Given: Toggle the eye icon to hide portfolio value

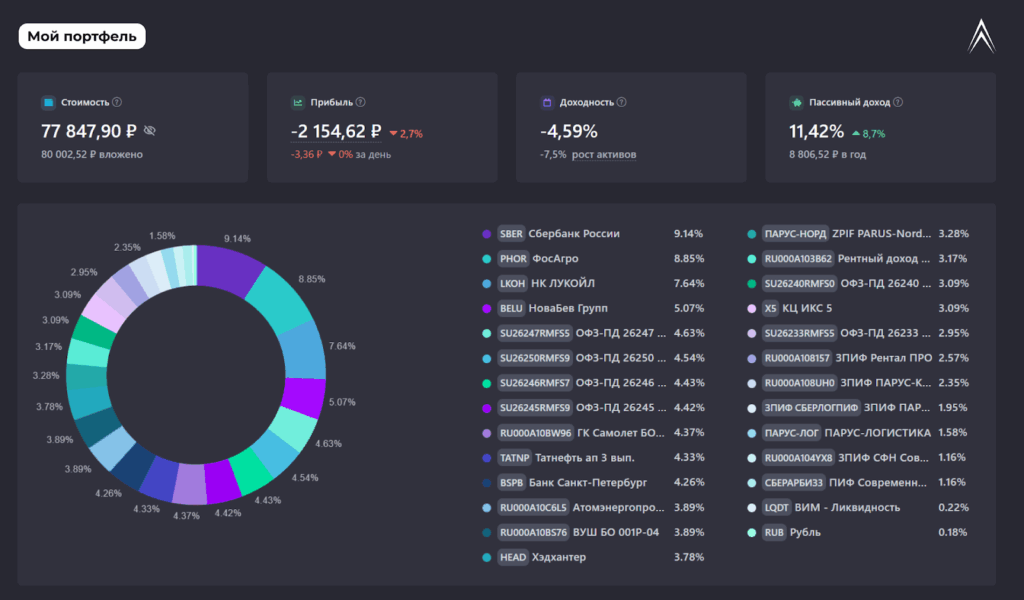Looking at the screenshot, I should (150, 131).
